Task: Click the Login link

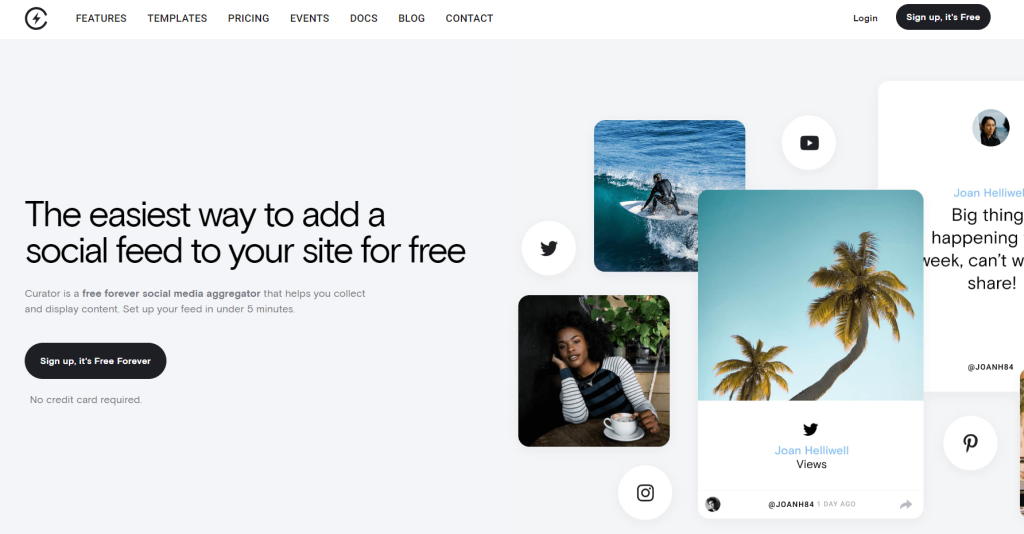Action: 865,18
